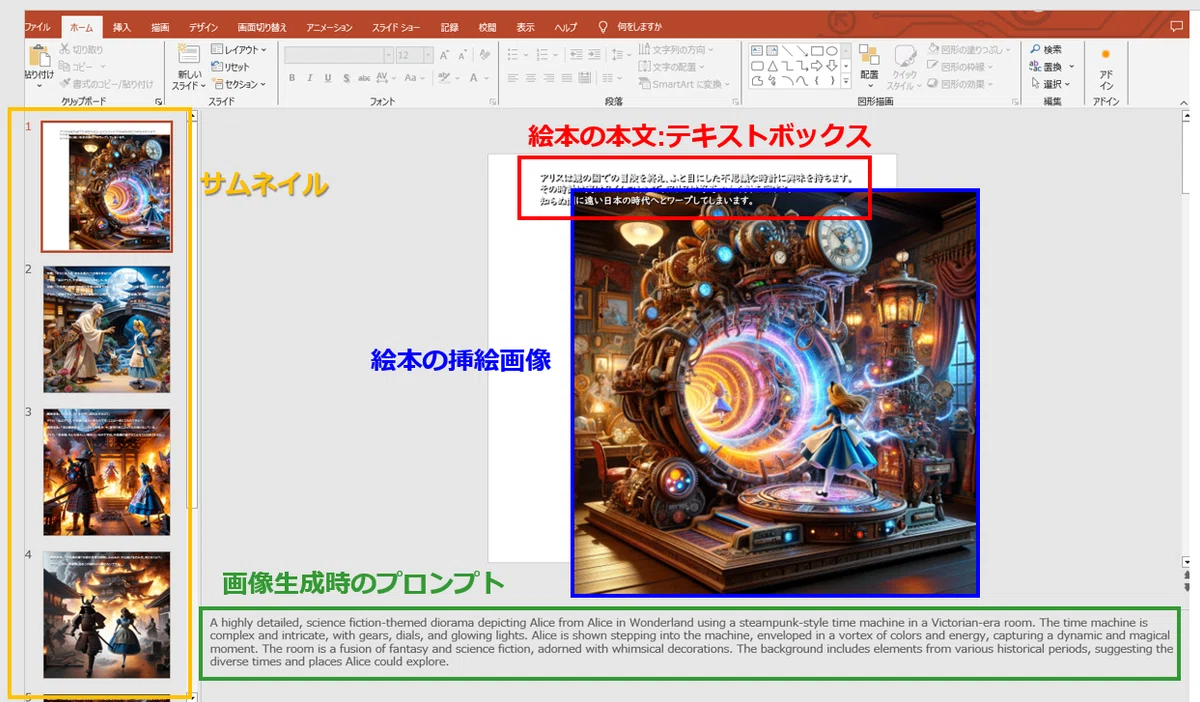The height and width of the screenshot is (702, 1200).
Task: Open Select (選択) dropdown
Action: point(1050,84)
